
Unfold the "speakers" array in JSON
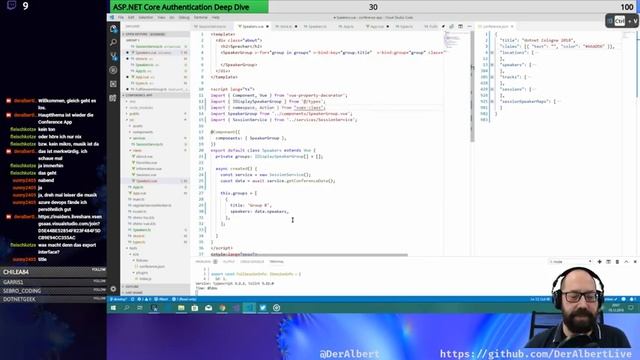click(492, 65)
